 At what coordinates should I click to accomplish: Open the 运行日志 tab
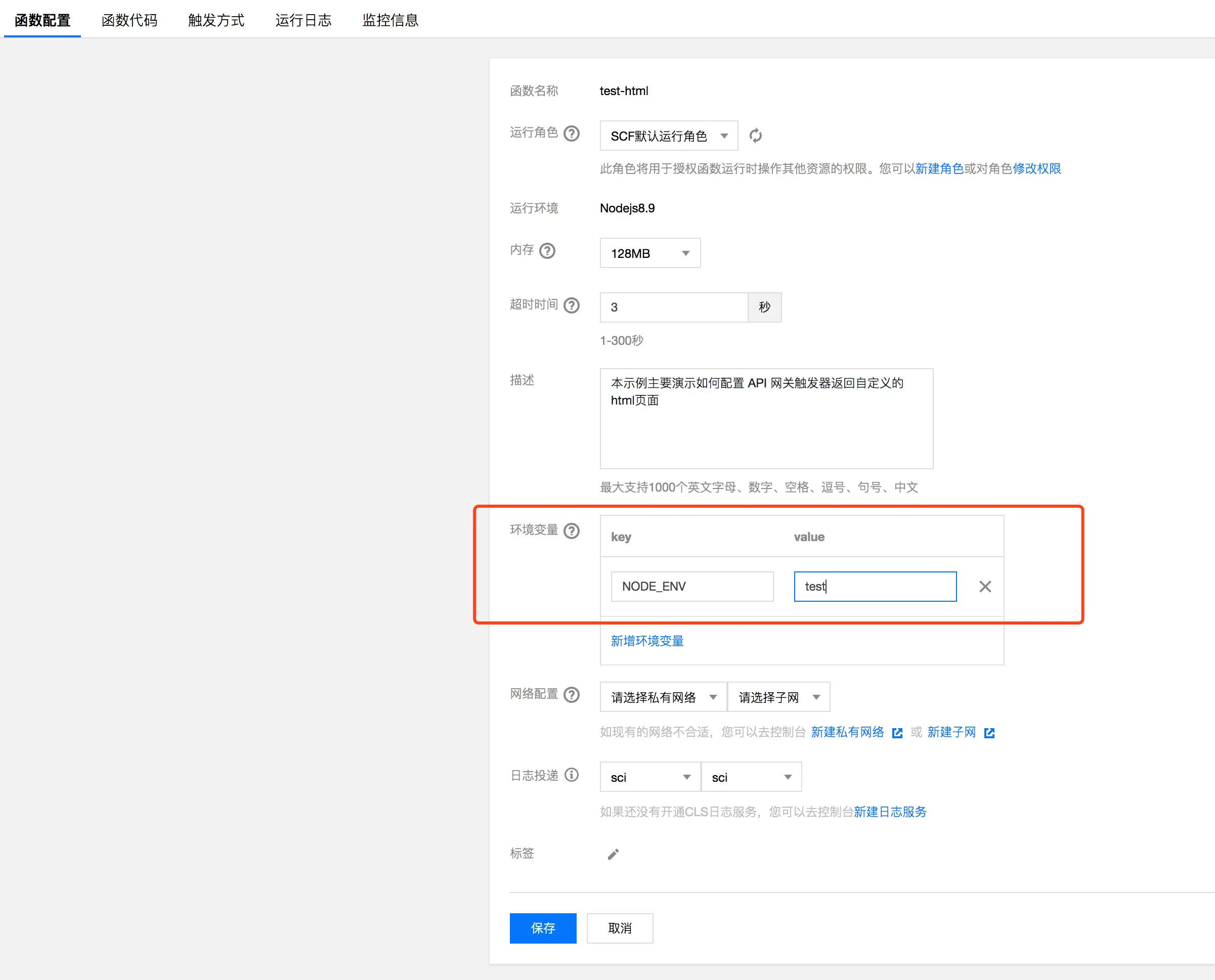click(x=303, y=20)
